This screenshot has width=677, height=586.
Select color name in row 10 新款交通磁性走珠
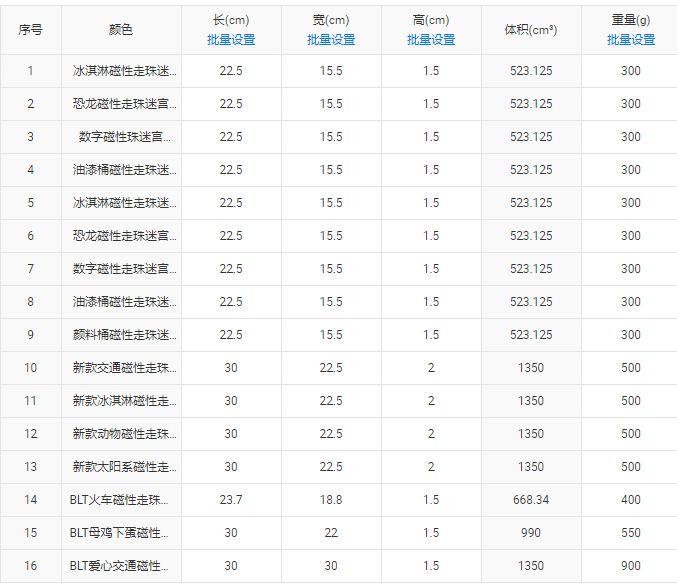[x=124, y=368]
